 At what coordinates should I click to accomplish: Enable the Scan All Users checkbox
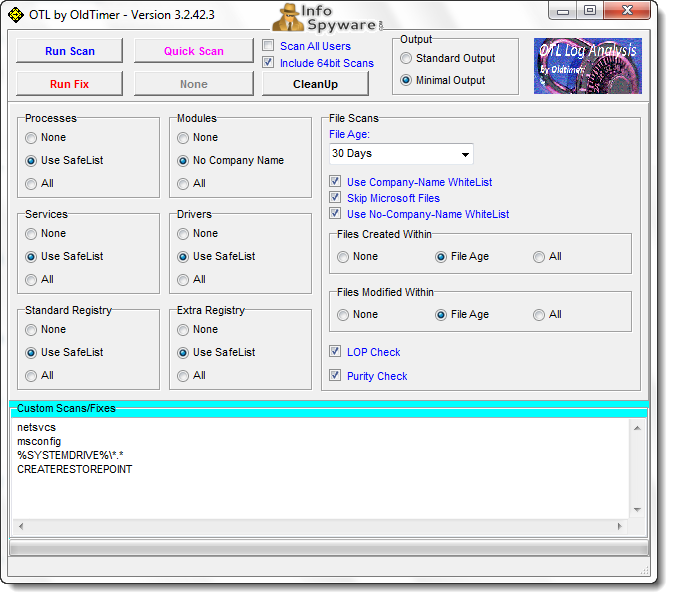pos(270,46)
